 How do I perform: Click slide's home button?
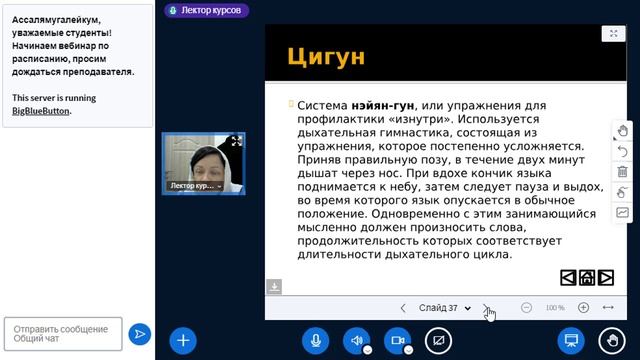tap(587, 278)
